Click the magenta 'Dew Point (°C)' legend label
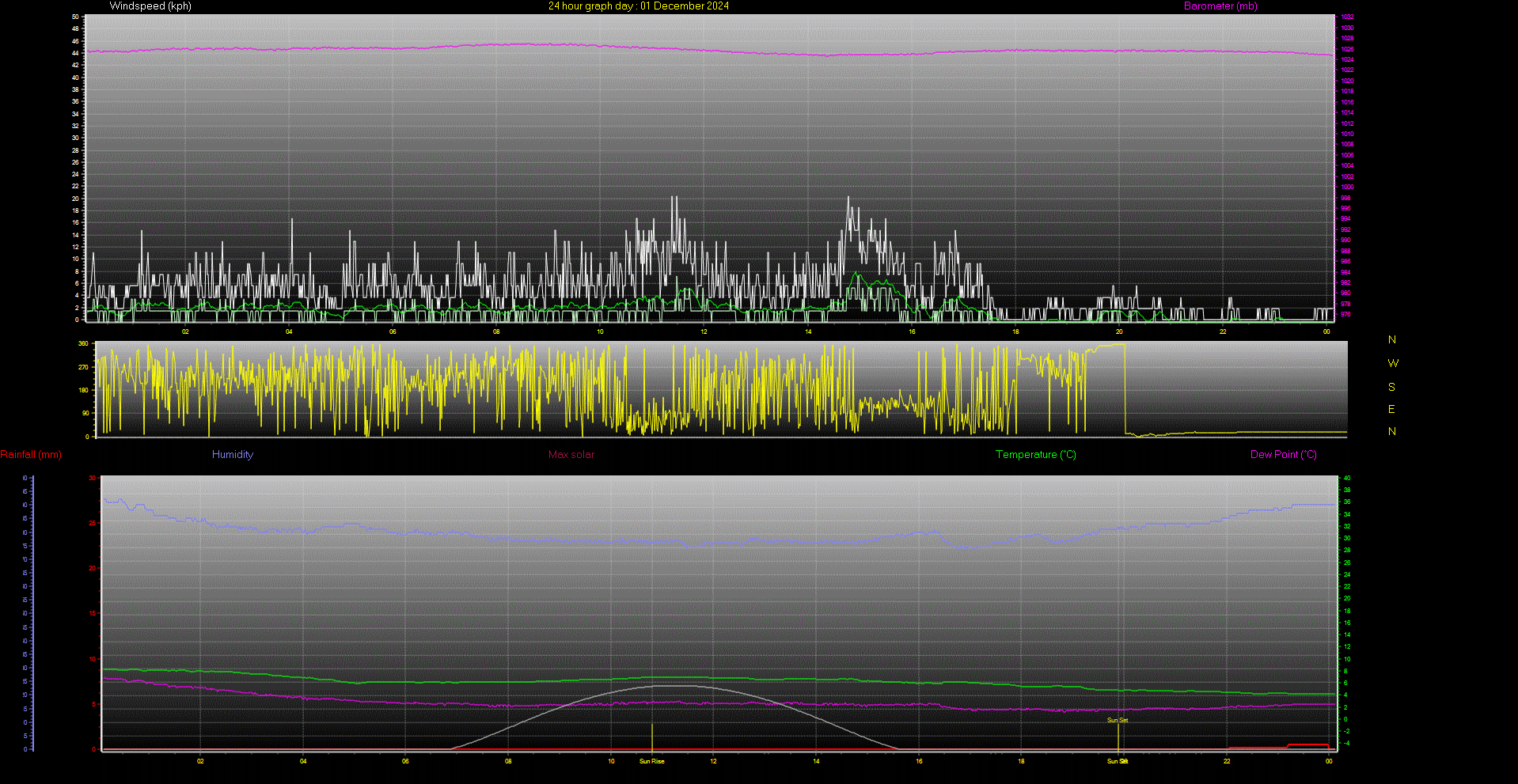1518x784 pixels. click(x=1284, y=455)
